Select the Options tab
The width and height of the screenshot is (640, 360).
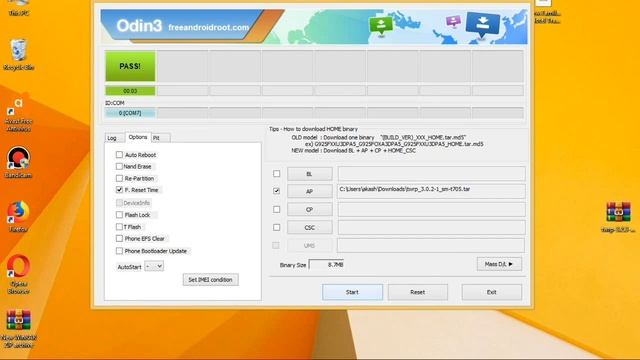coord(138,137)
